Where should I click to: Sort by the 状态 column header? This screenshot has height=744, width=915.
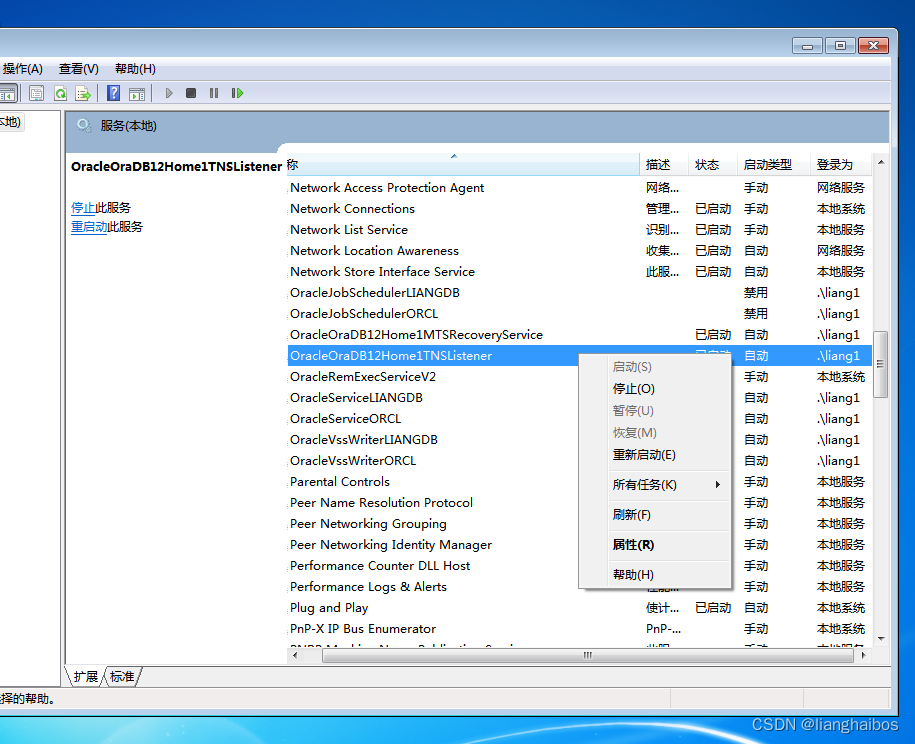[x=713, y=165]
